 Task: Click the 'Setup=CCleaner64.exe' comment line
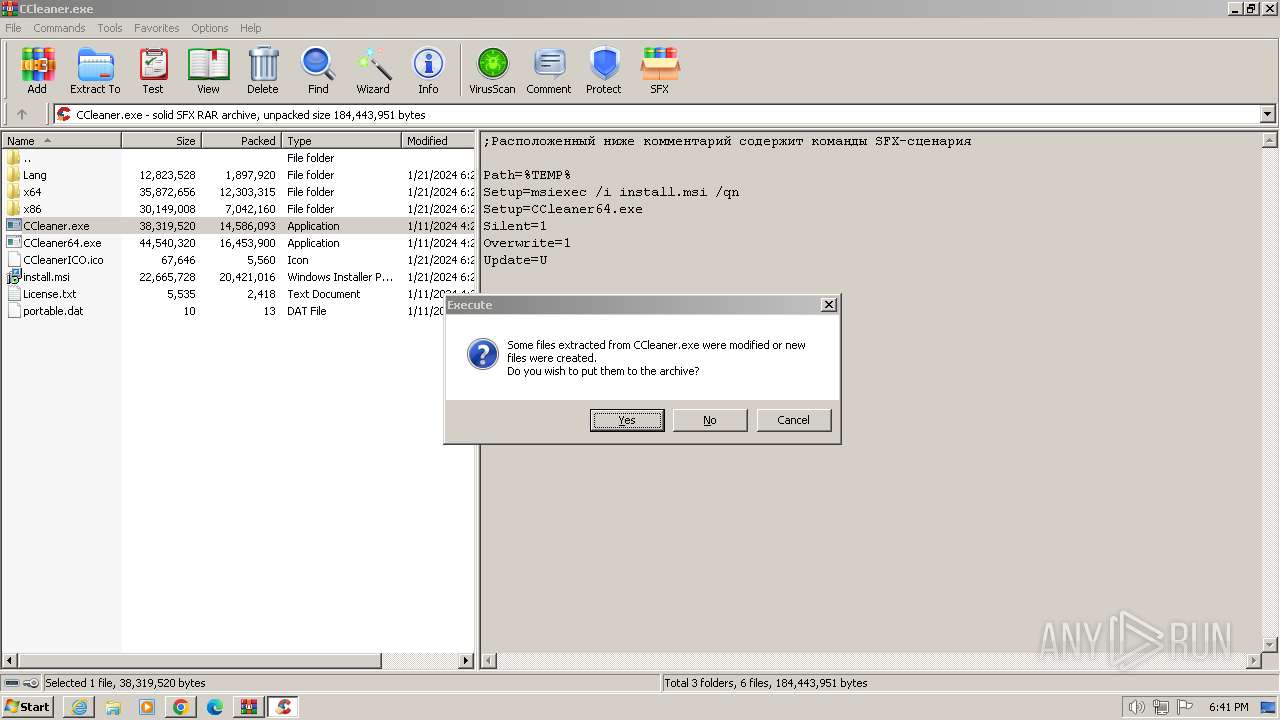(x=563, y=209)
